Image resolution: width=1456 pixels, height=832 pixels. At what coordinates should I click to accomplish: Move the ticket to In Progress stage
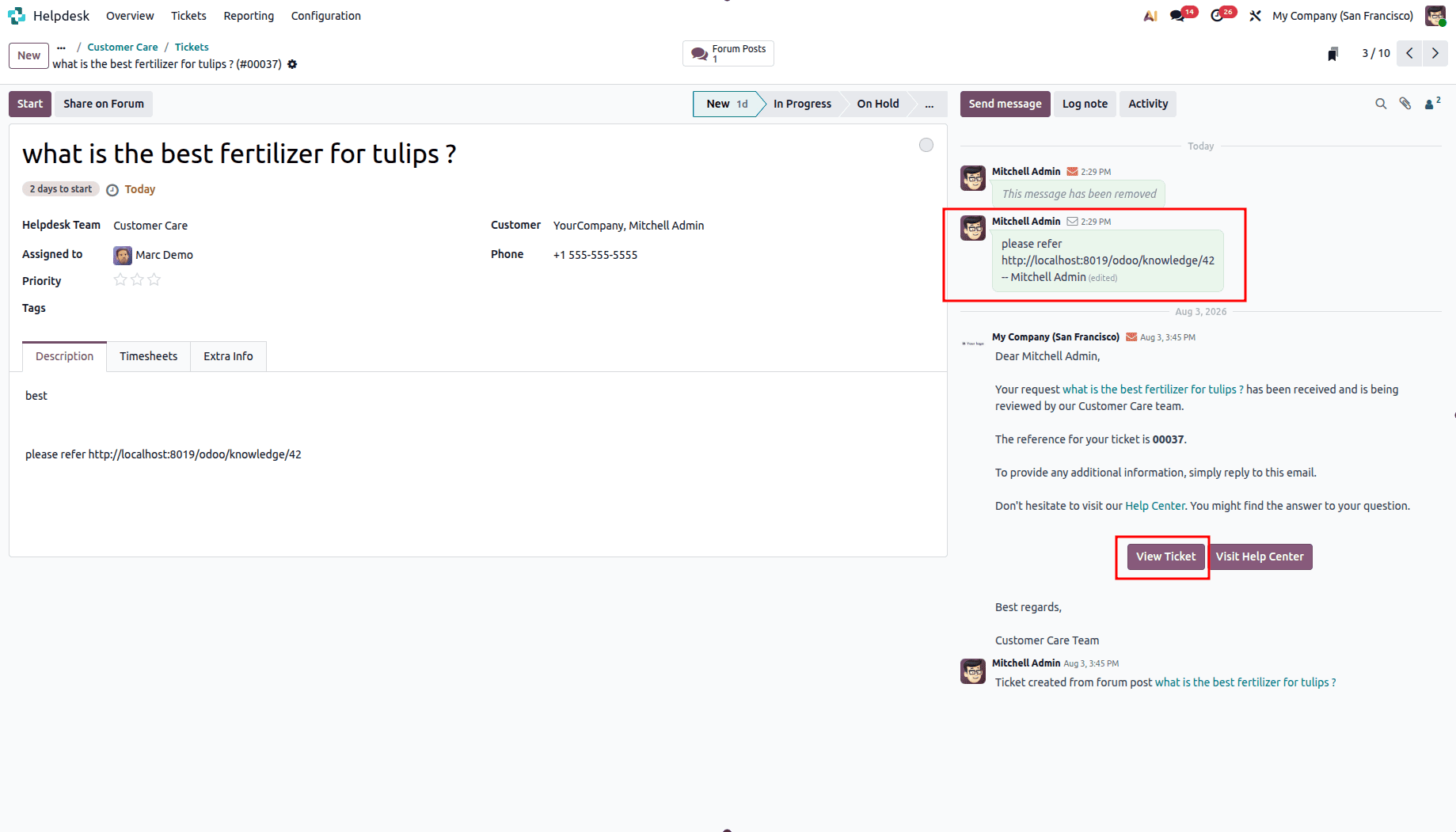point(802,104)
